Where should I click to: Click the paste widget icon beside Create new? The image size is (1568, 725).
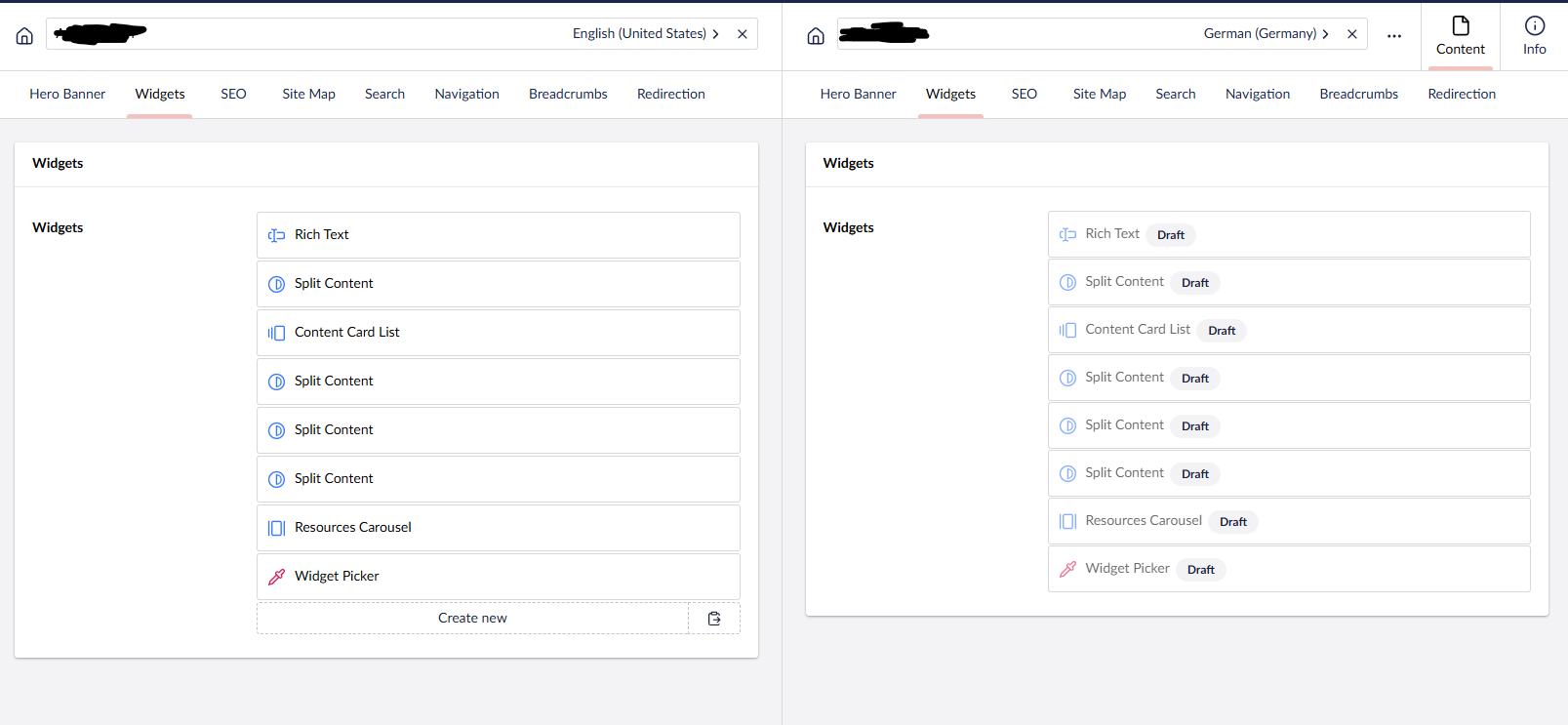point(714,619)
